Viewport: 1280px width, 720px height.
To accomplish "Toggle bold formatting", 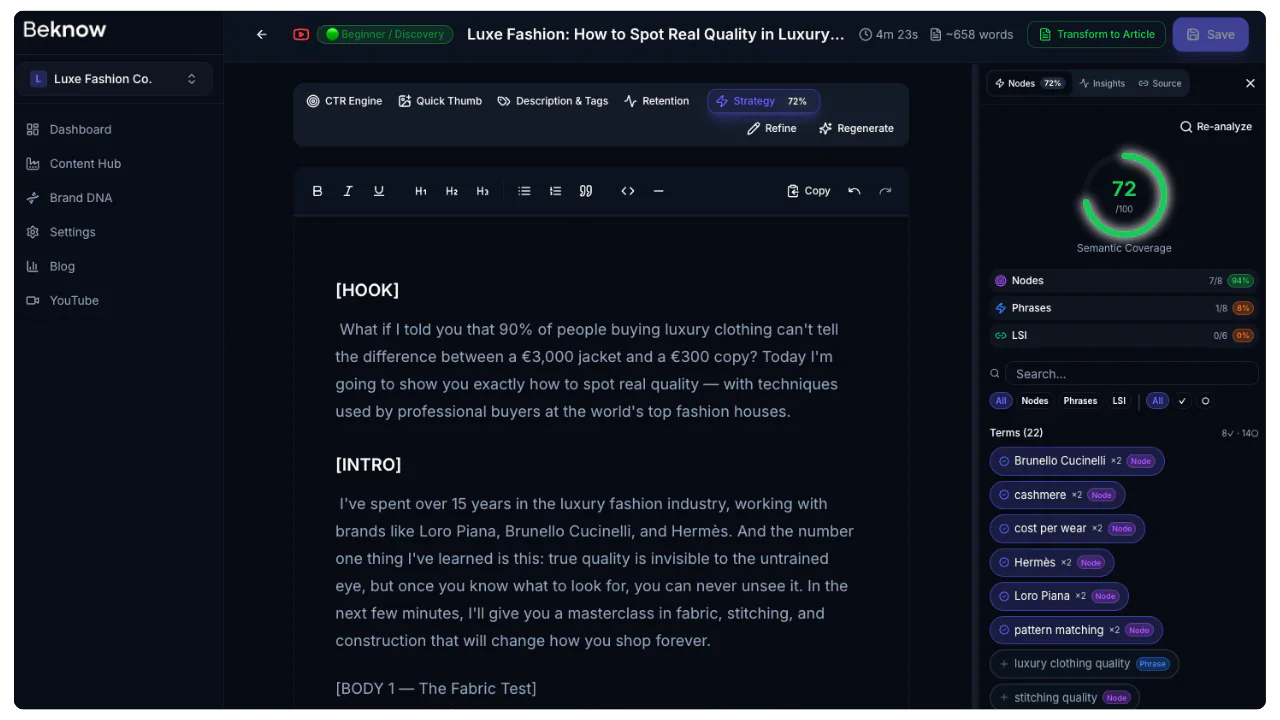I will tap(317, 190).
